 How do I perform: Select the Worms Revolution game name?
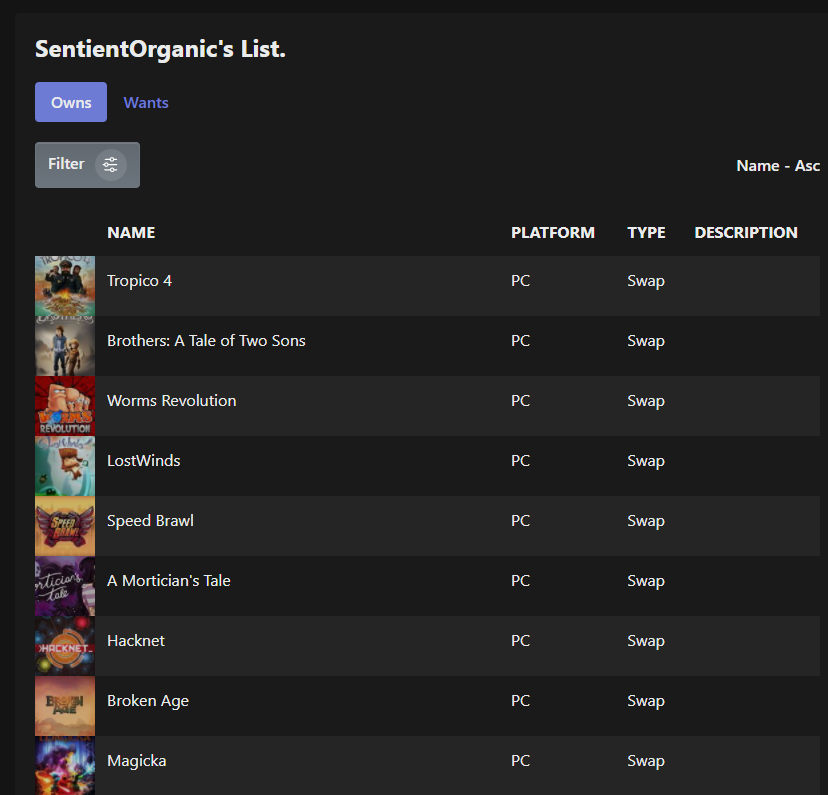tap(172, 401)
